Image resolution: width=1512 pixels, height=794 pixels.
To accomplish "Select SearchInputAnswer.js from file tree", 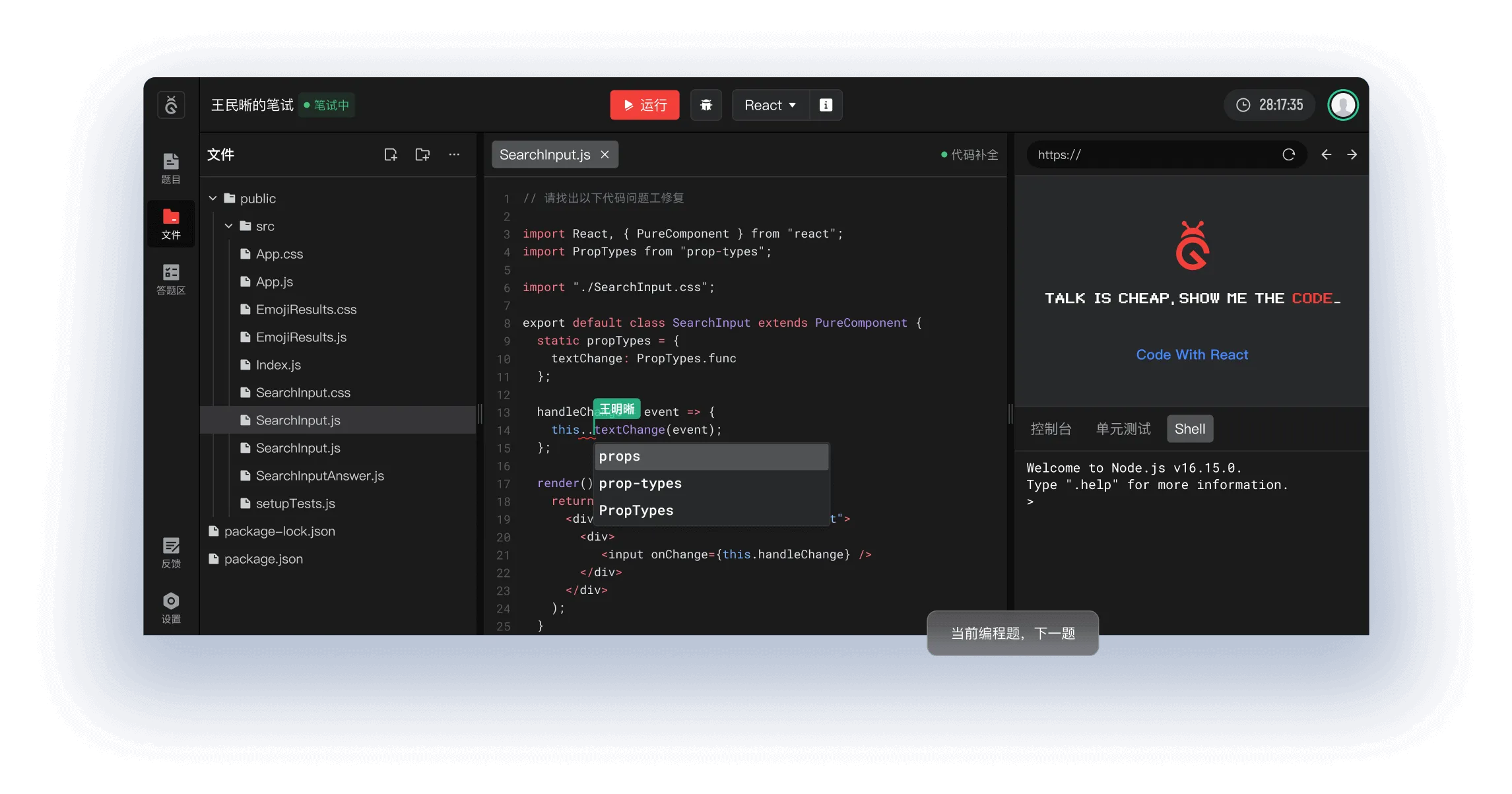I will (x=319, y=475).
